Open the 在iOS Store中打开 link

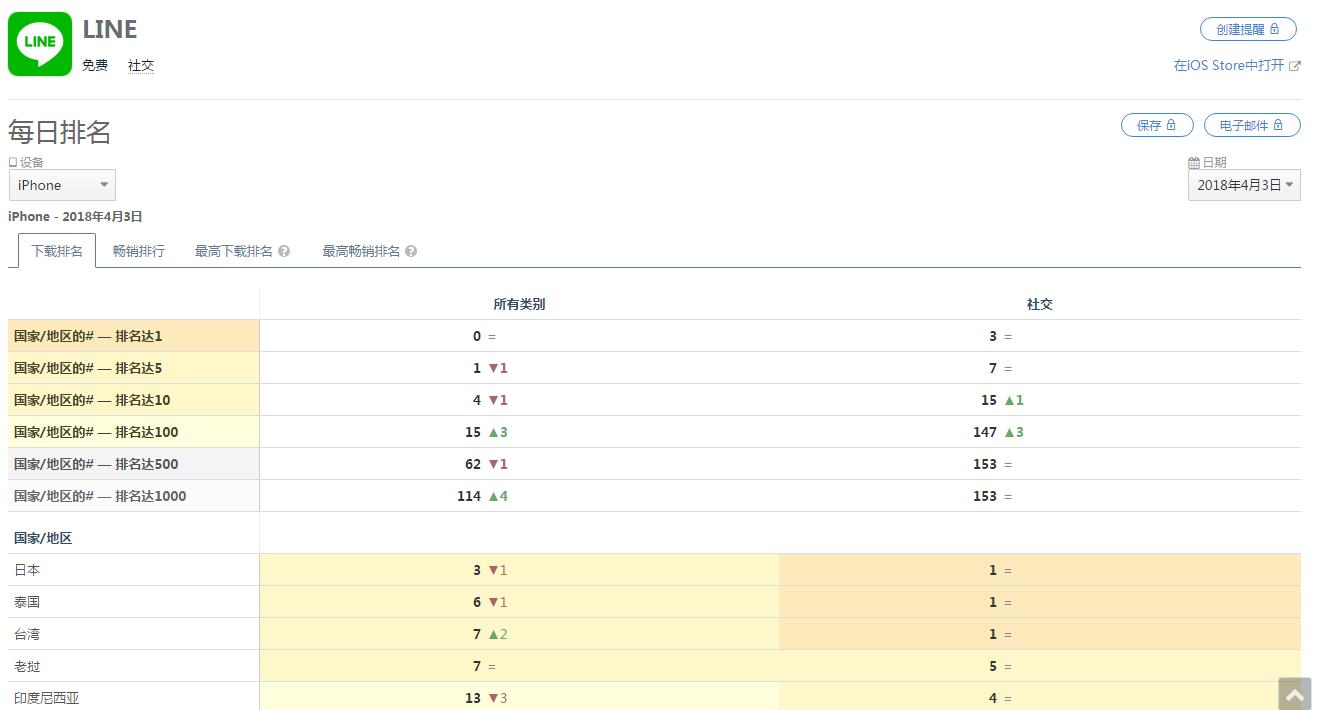point(1228,66)
